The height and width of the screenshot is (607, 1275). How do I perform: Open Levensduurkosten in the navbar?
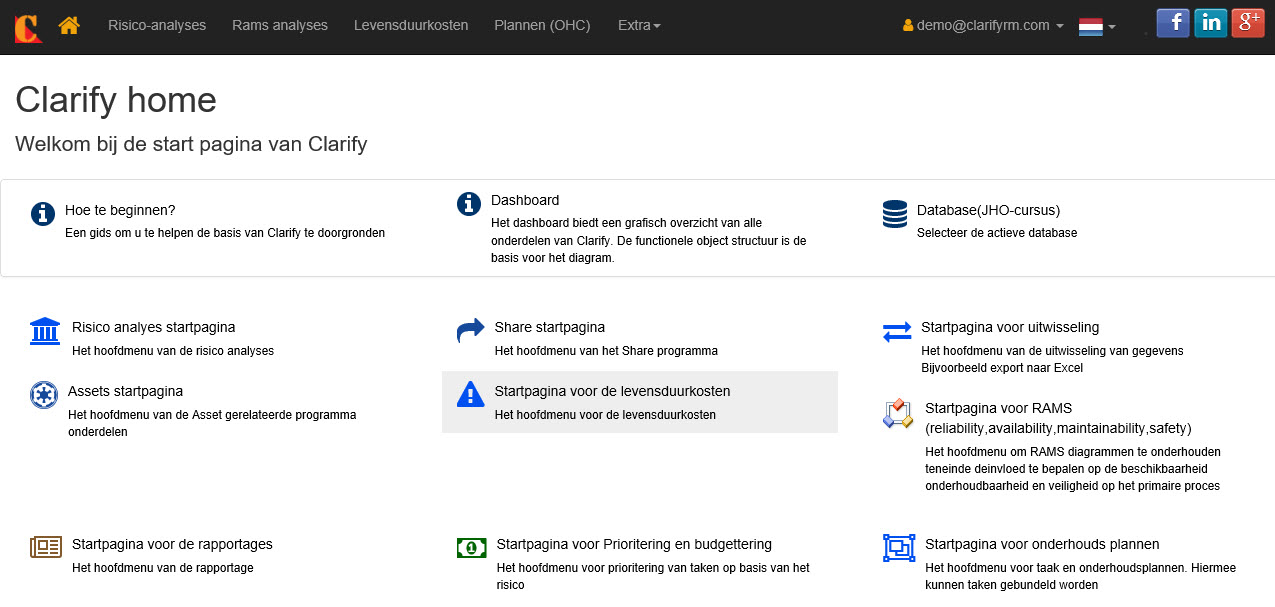coord(411,25)
